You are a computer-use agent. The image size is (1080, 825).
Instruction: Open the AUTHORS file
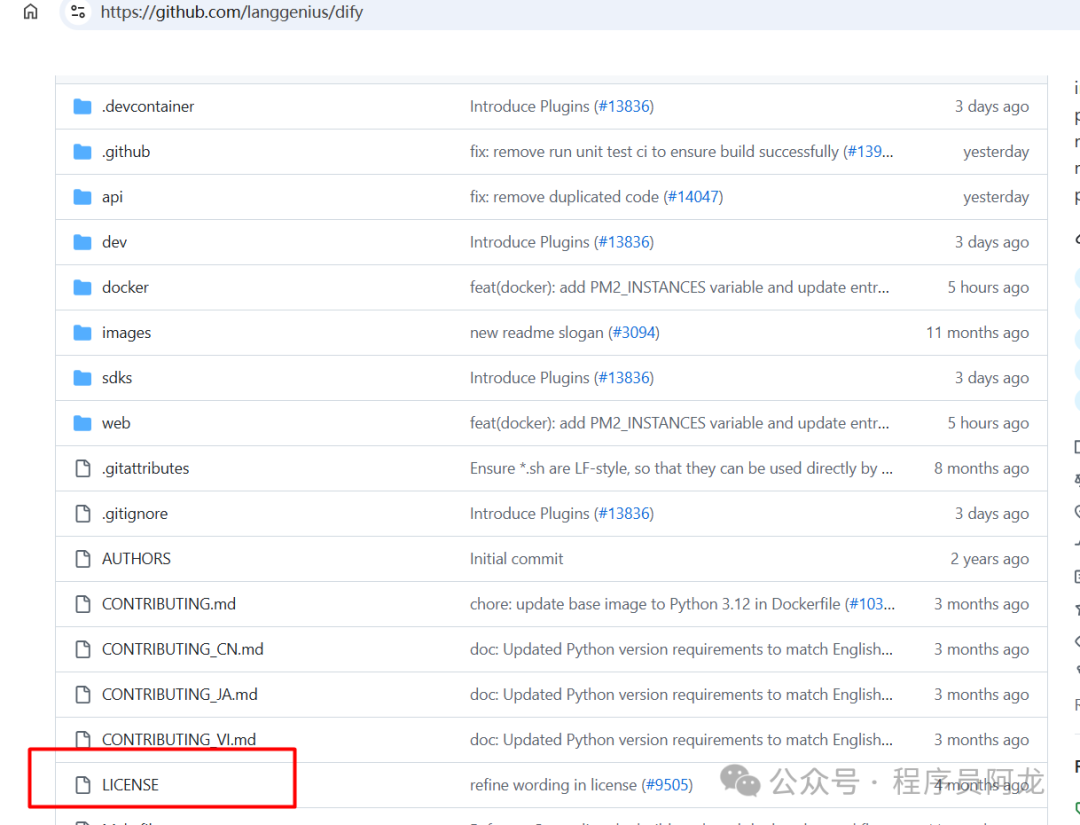pyautogui.click(x=136, y=558)
